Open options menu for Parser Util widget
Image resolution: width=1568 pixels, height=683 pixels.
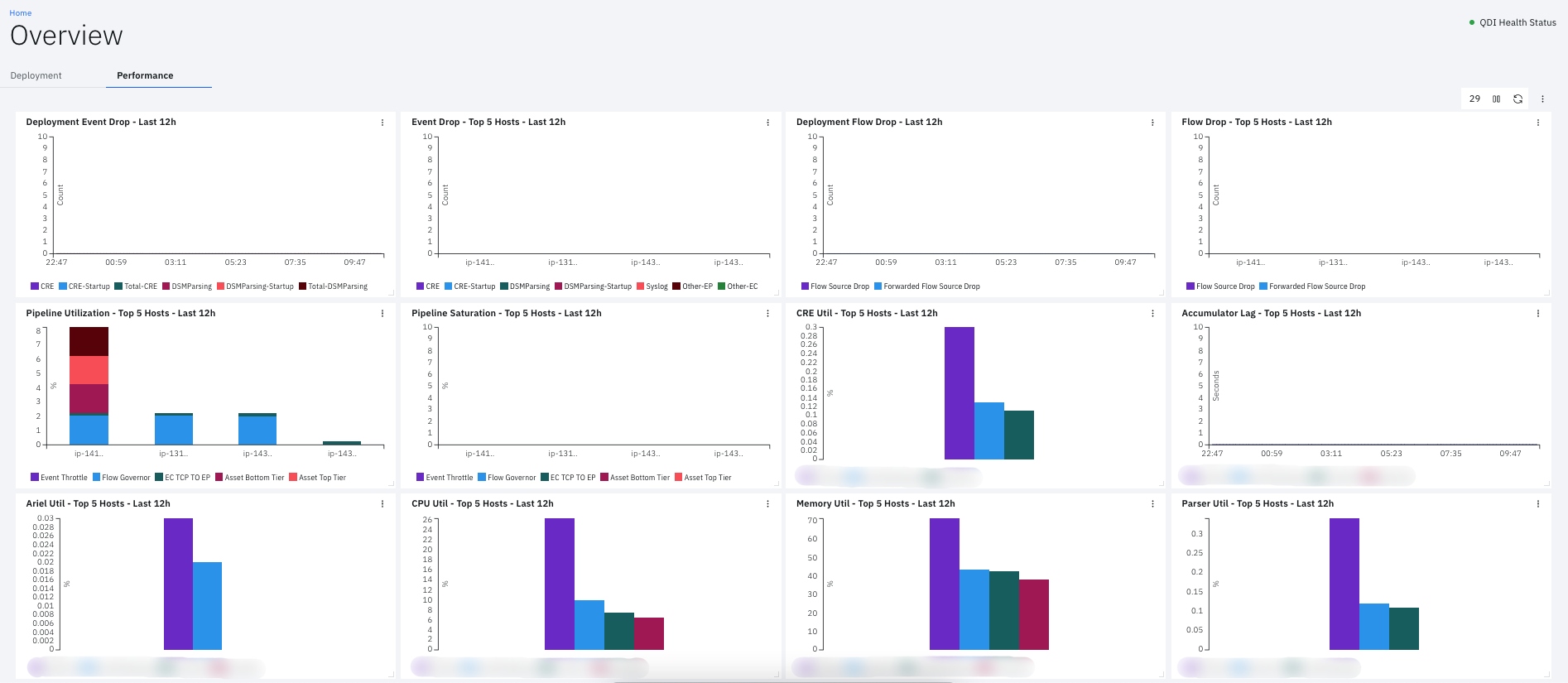pos(1538,504)
